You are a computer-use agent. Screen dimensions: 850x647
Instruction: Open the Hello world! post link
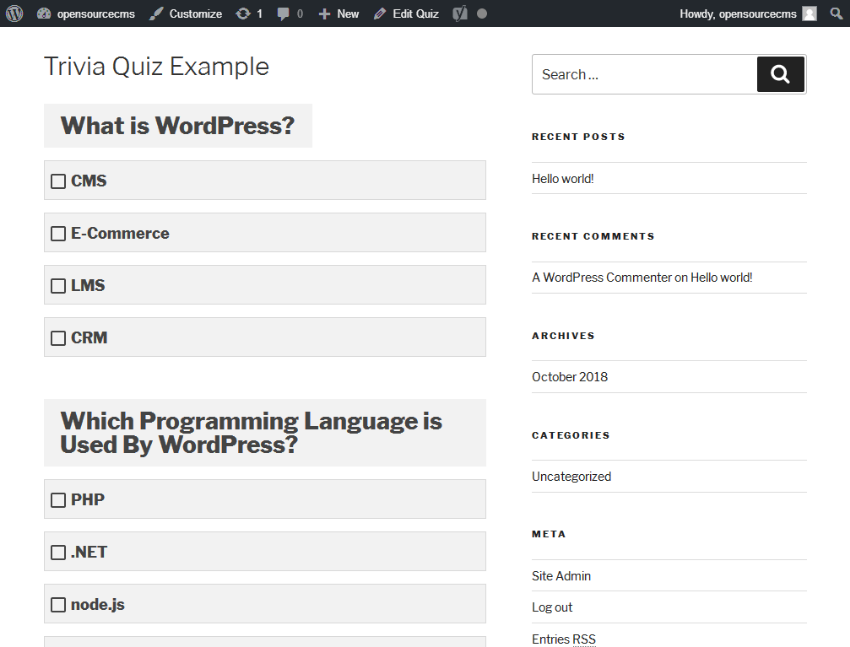[562, 178]
